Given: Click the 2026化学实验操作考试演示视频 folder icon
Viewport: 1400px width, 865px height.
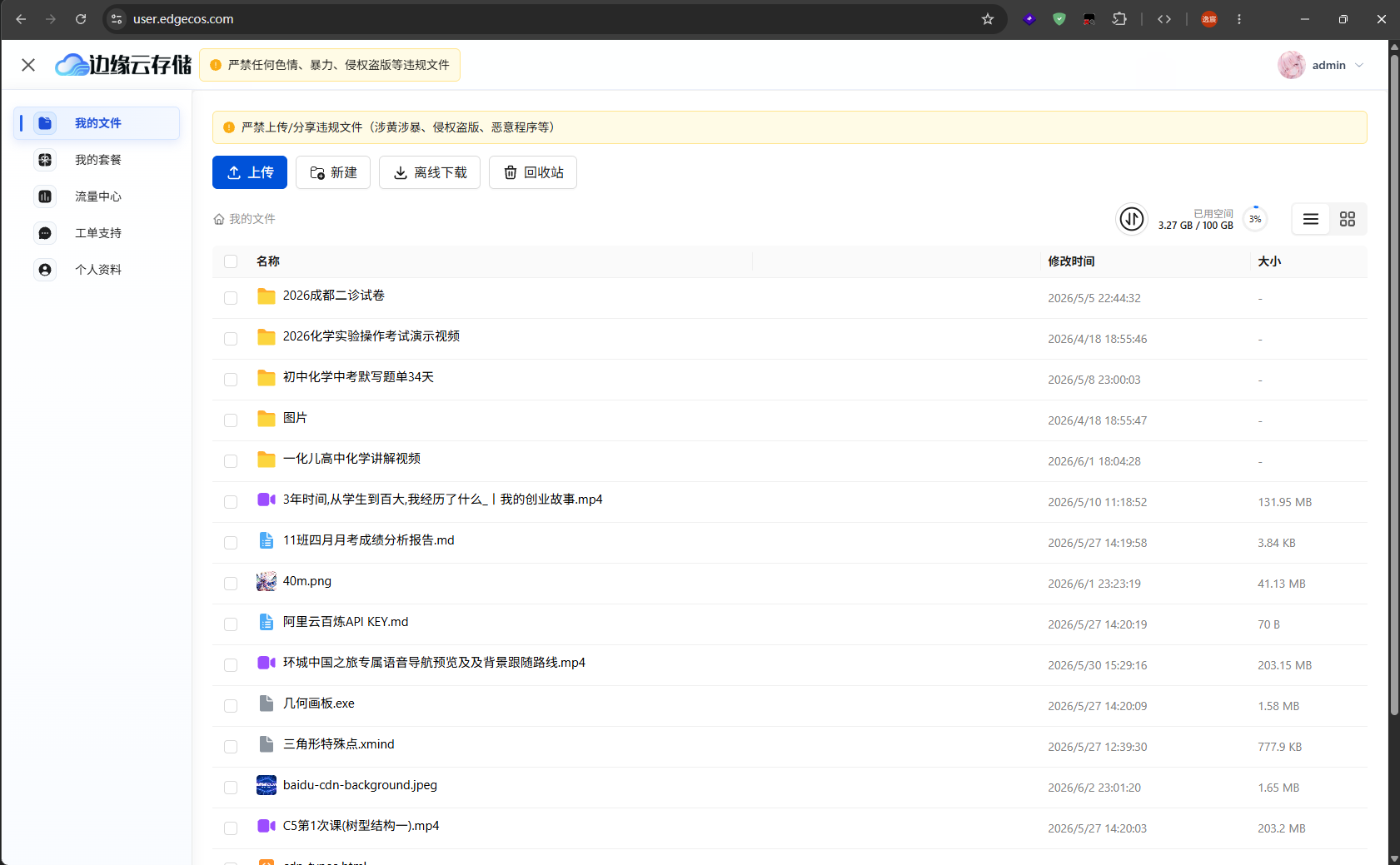Looking at the screenshot, I should point(267,337).
